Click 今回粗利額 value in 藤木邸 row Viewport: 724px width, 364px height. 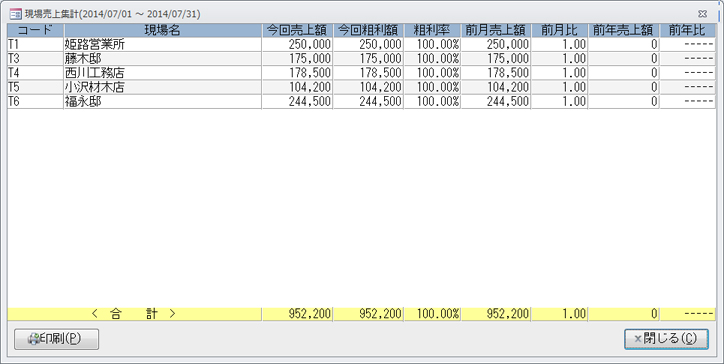point(368,59)
